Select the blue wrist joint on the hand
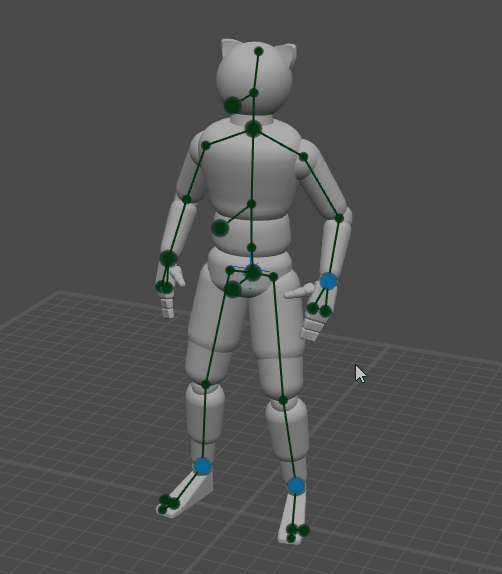This screenshot has width=502, height=574. [x=328, y=281]
